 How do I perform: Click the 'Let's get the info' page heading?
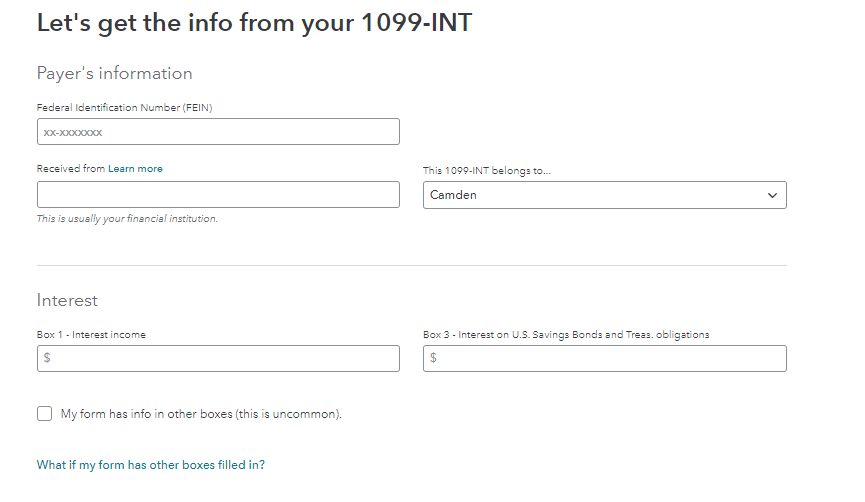pos(254,23)
